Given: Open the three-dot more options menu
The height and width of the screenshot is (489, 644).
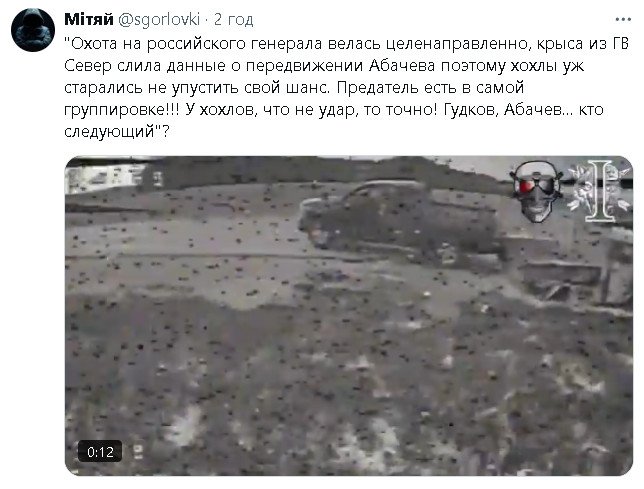Looking at the screenshot, I should pyautogui.click(x=623, y=19).
